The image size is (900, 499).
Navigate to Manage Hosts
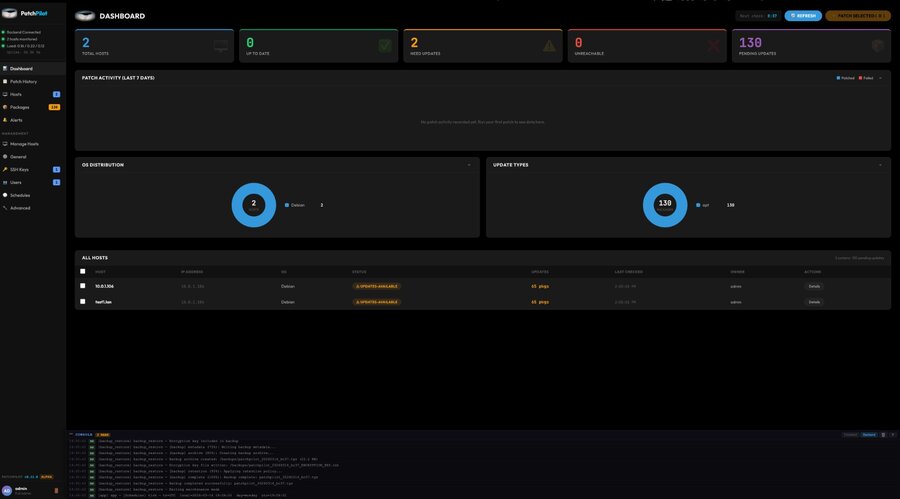coord(33,144)
